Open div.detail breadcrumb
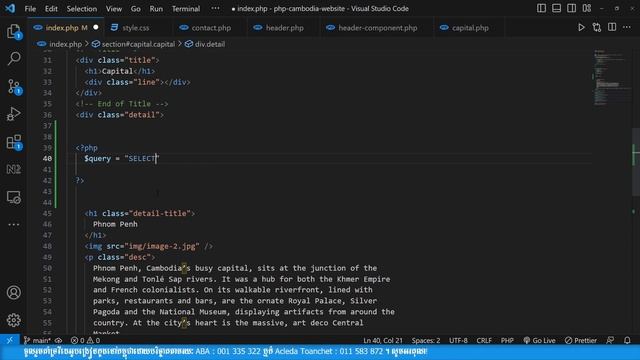Viewport: 640px width, 360px height. pyautogui.click(x=209, y=44)
